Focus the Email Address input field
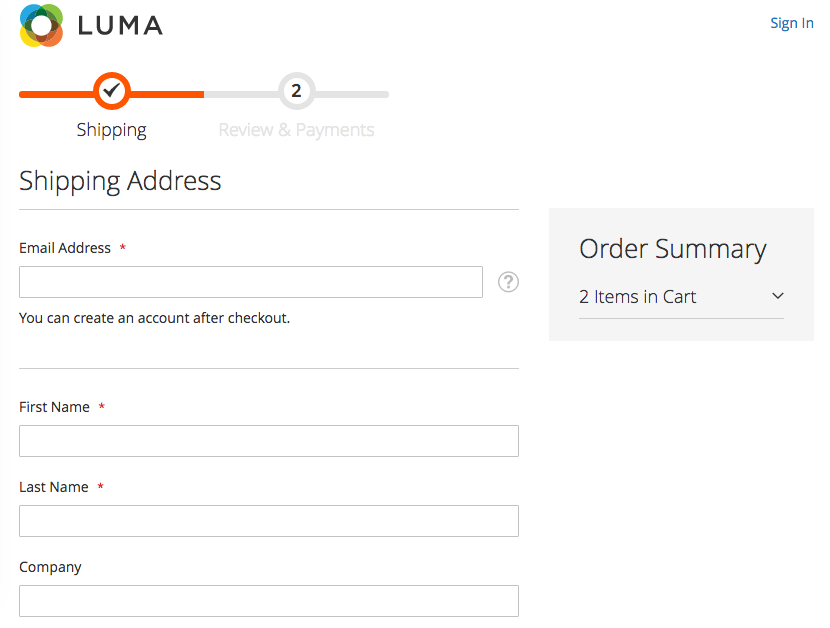Image resolution: width=830 pixels, height=628 pixels. 251,282
